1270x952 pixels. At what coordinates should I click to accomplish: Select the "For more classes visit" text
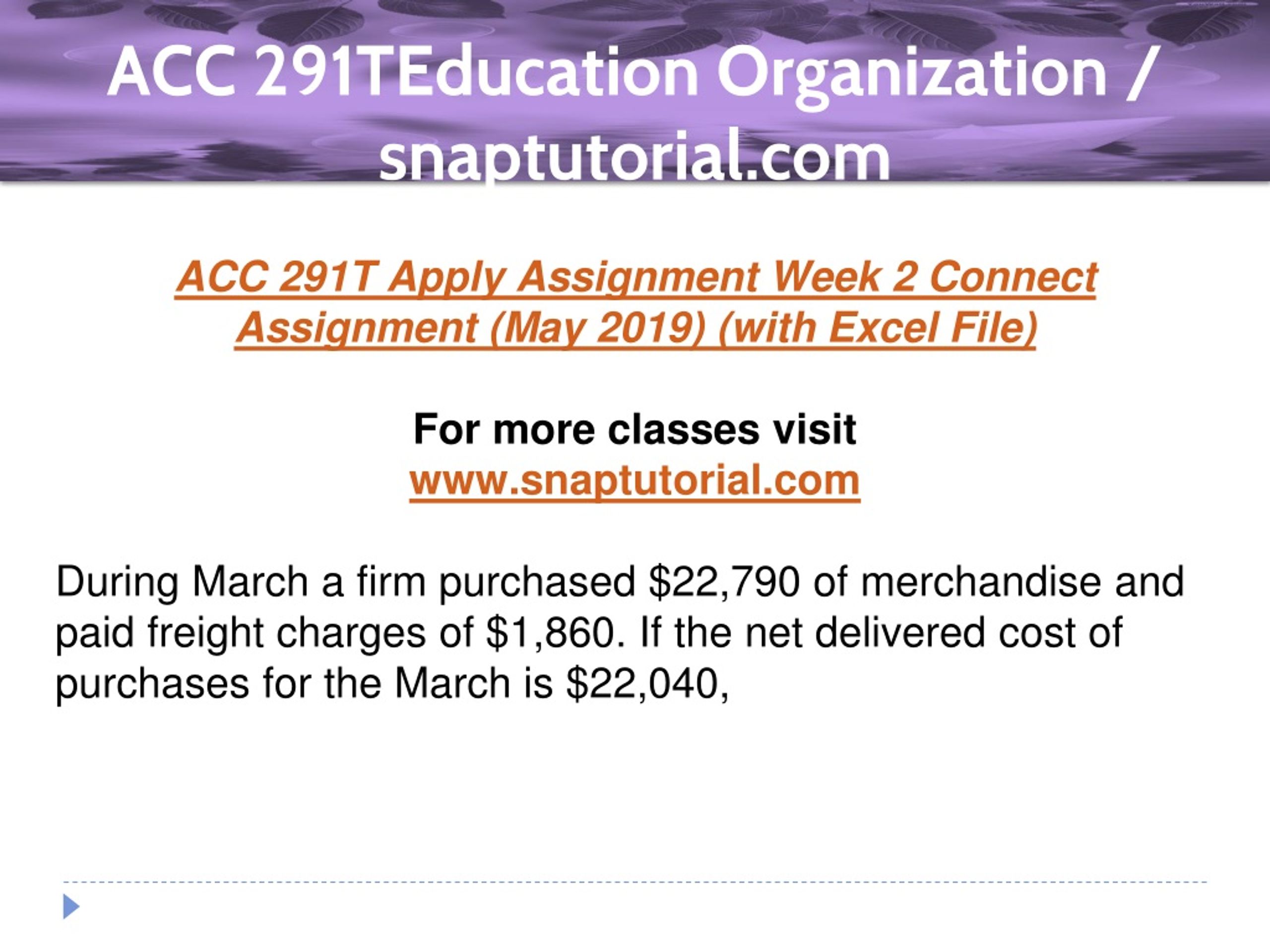(635, 429)
